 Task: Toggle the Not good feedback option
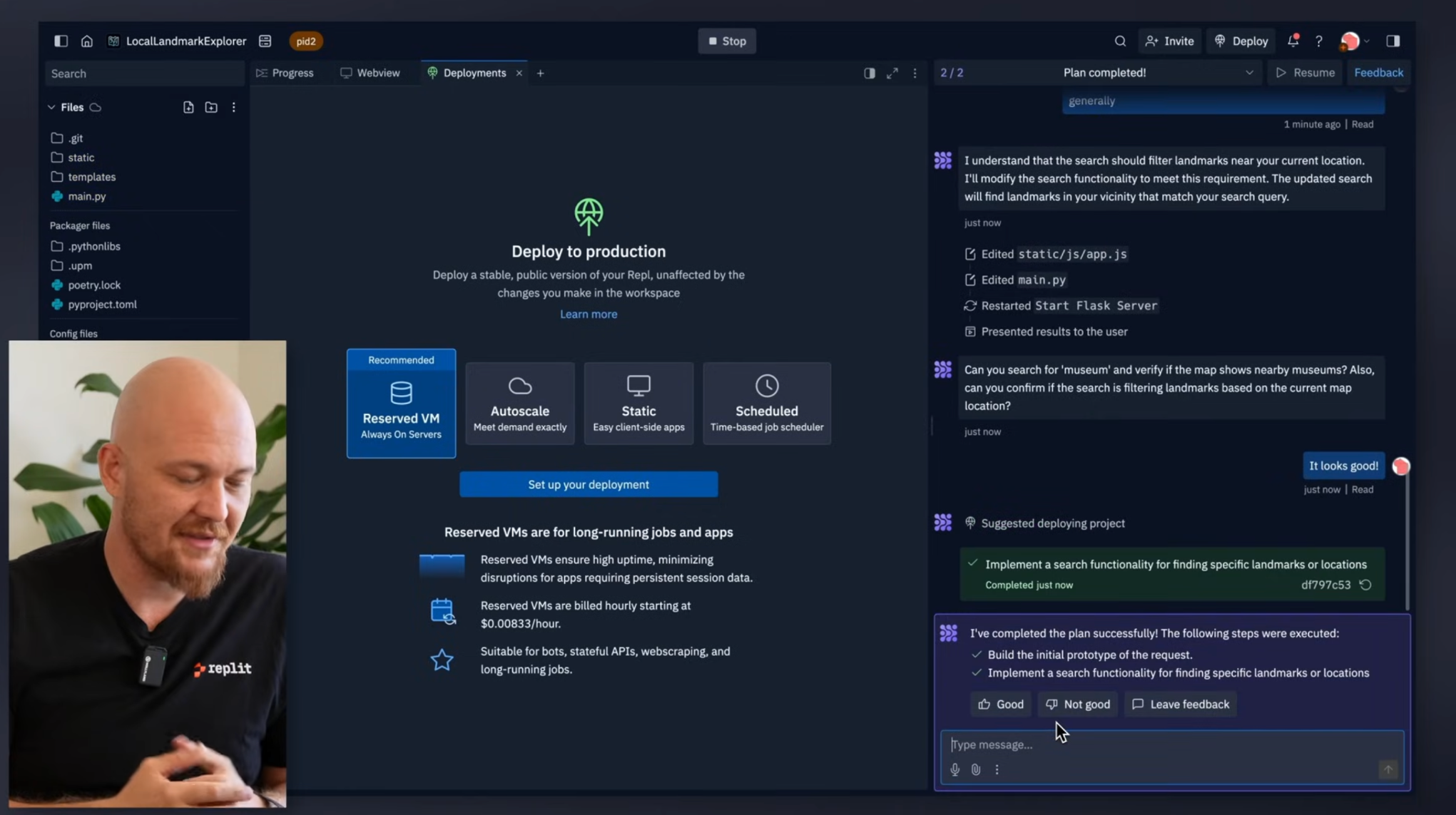(1078, 703)
